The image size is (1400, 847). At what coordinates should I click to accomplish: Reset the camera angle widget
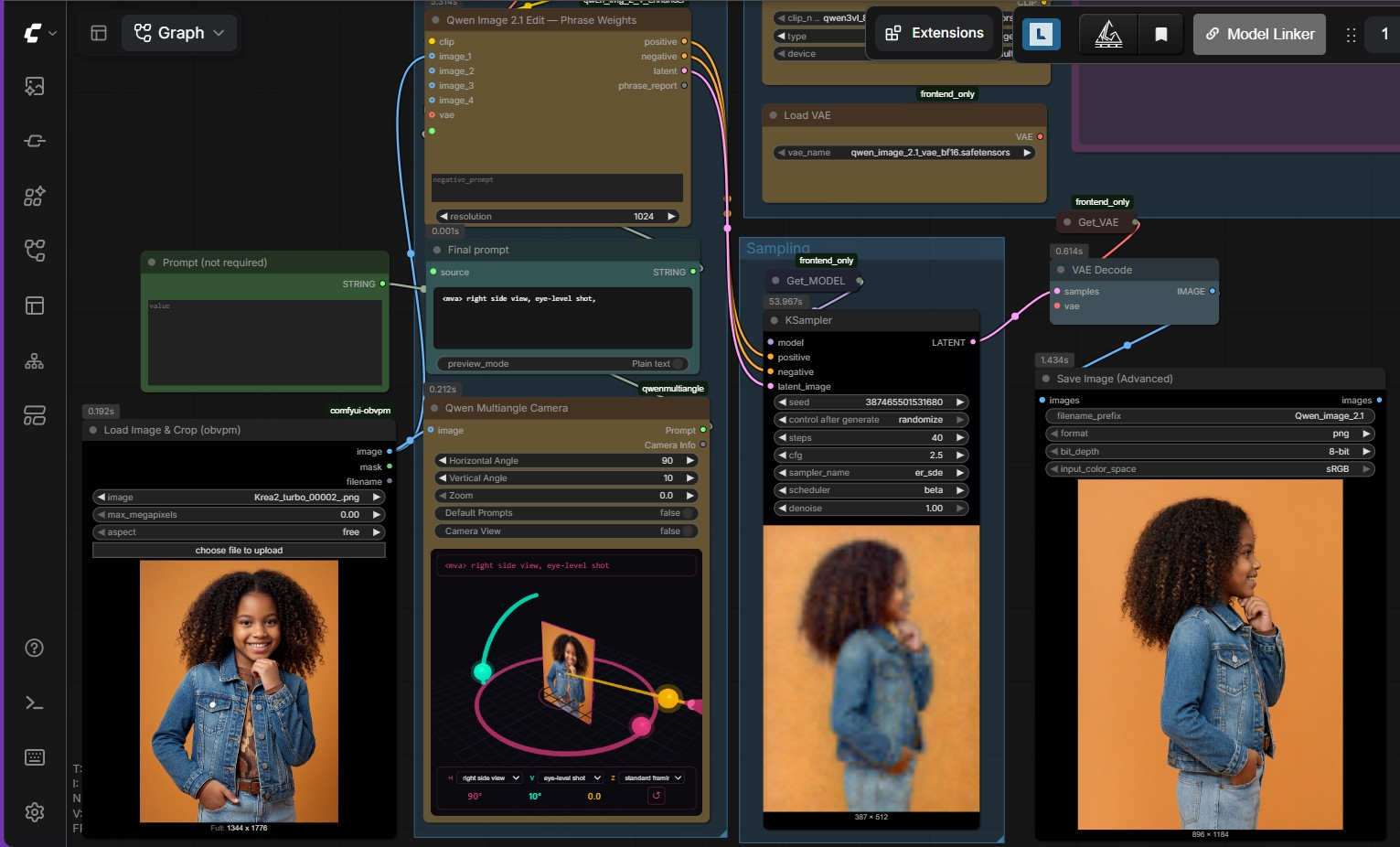tap(656, 796)
